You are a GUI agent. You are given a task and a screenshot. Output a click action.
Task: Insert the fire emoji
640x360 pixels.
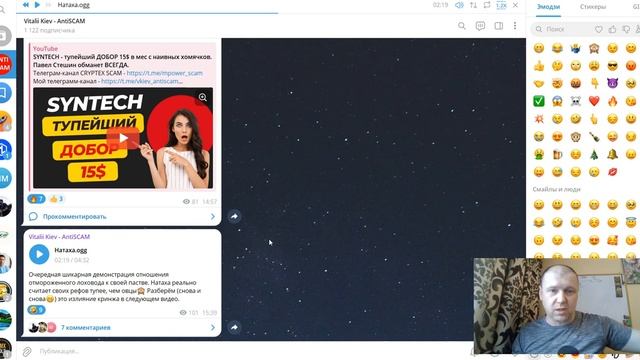pos(612,101)
